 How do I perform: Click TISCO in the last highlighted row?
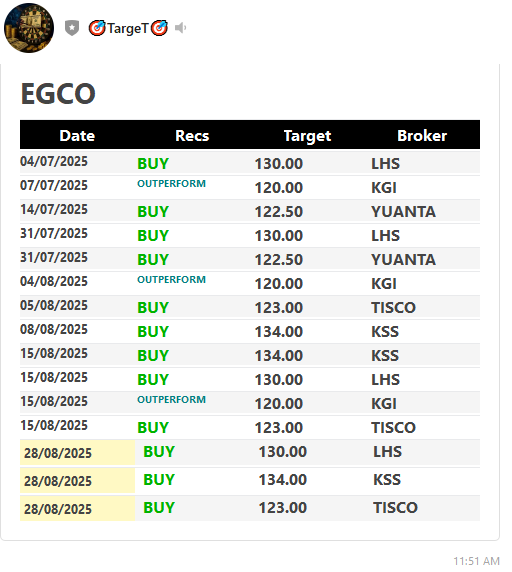[x=395, y=508]
